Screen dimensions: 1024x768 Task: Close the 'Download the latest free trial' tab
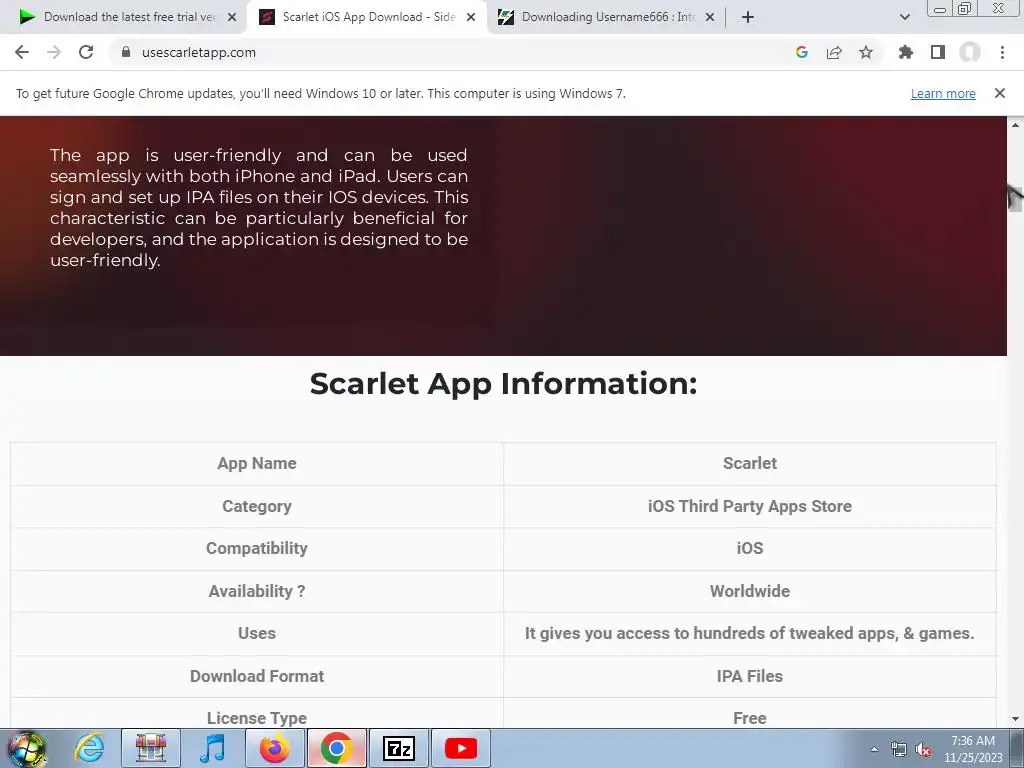pos(232,17)
